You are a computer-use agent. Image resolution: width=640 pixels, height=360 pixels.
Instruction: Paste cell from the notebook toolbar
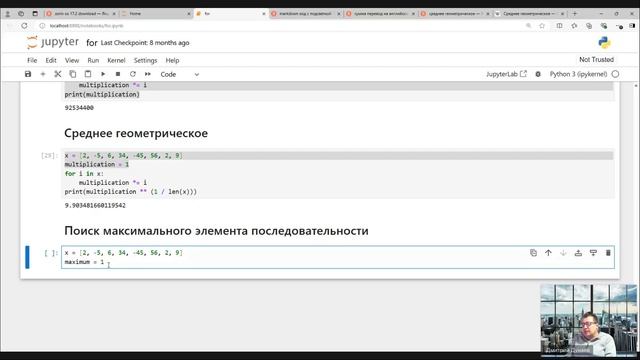tap(88, 74)
